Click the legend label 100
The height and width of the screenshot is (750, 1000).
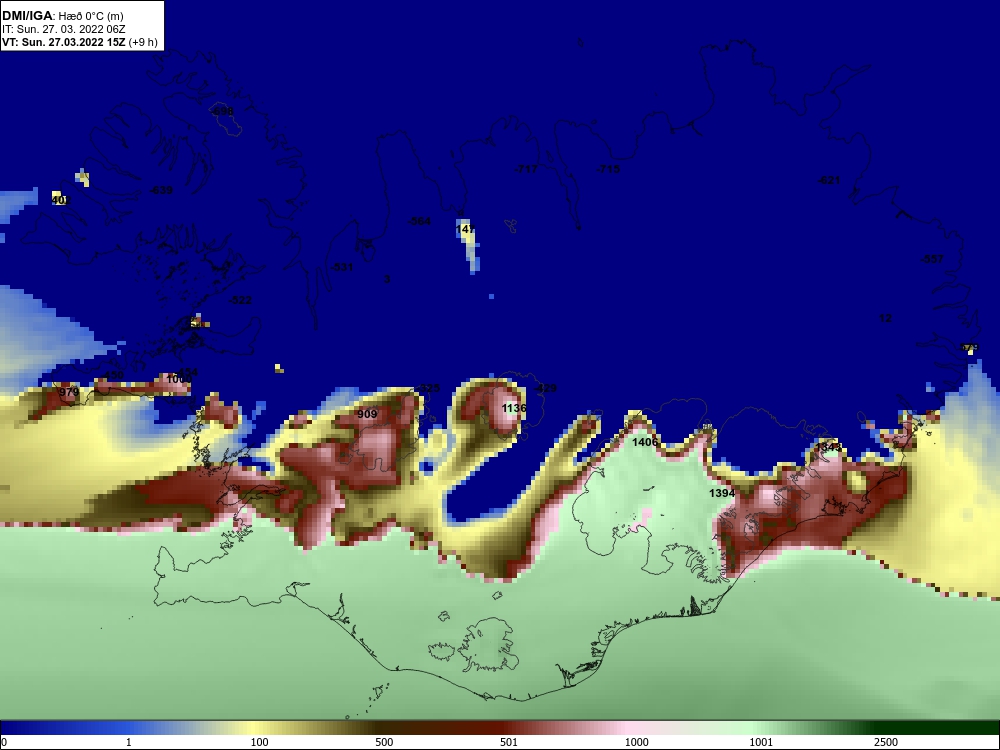260,742
